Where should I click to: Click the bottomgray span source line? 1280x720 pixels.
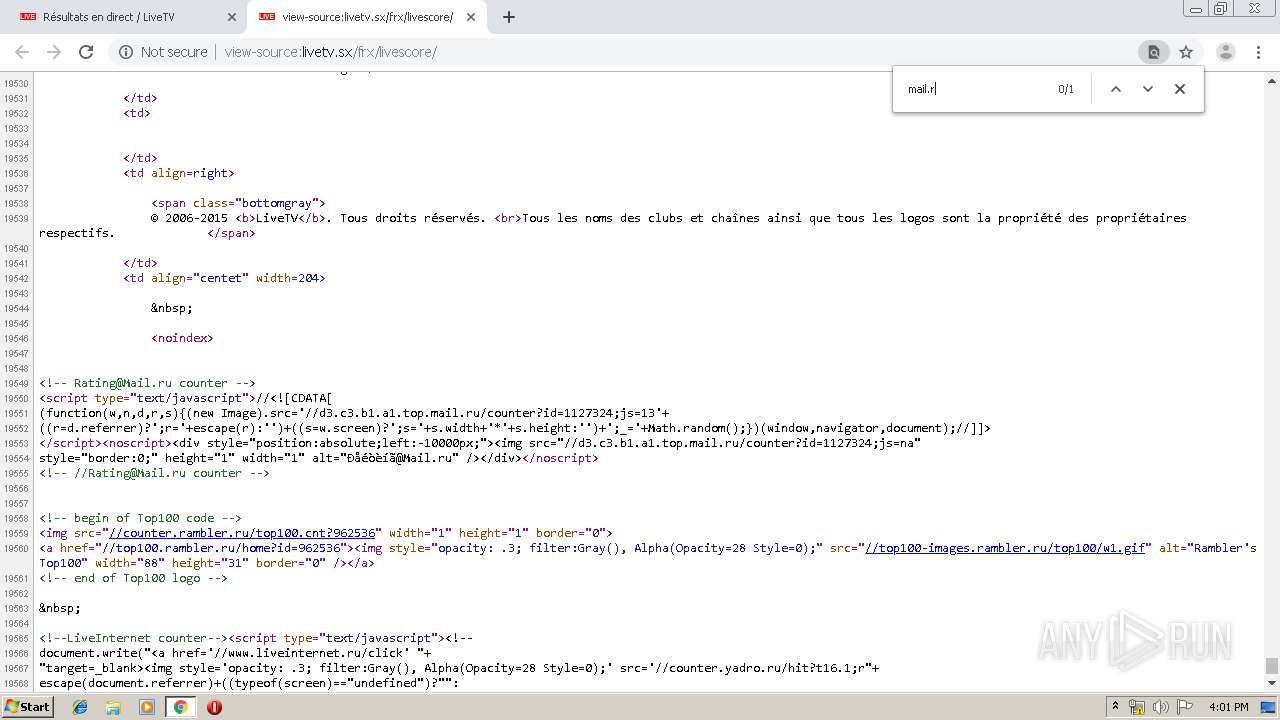[238, 203]
